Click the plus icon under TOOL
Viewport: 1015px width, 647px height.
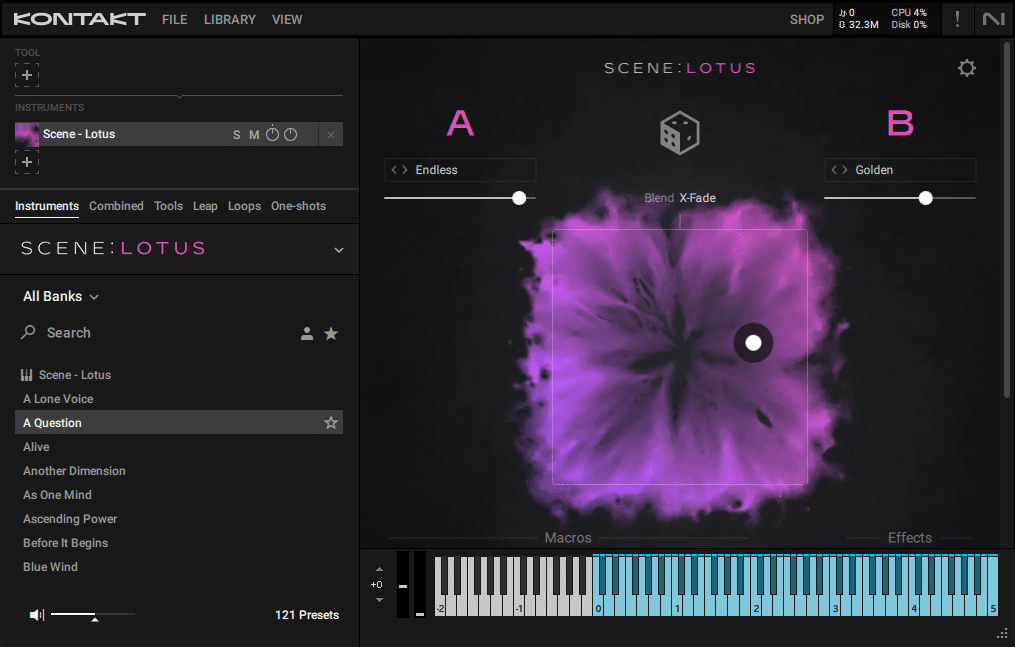click(x=27, y=74)
